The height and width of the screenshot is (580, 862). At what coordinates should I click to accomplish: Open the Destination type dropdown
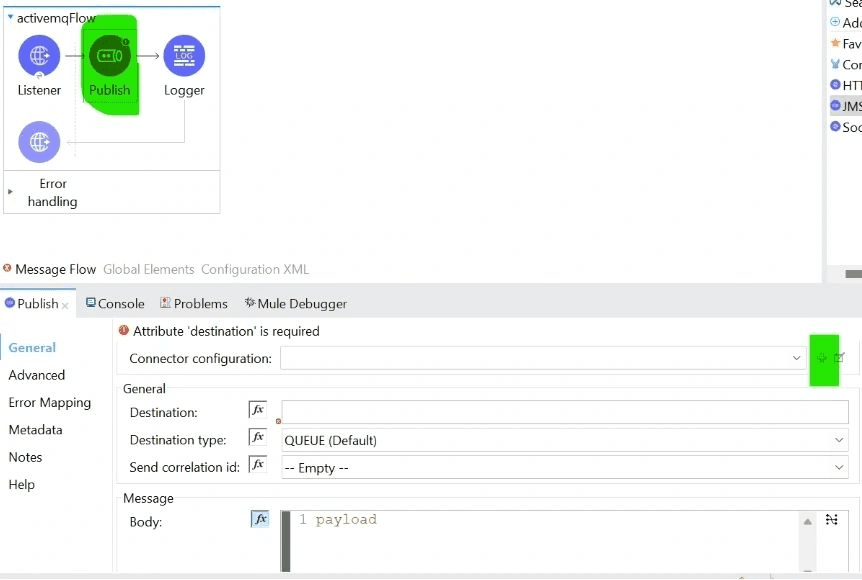(x=838, y=438)
